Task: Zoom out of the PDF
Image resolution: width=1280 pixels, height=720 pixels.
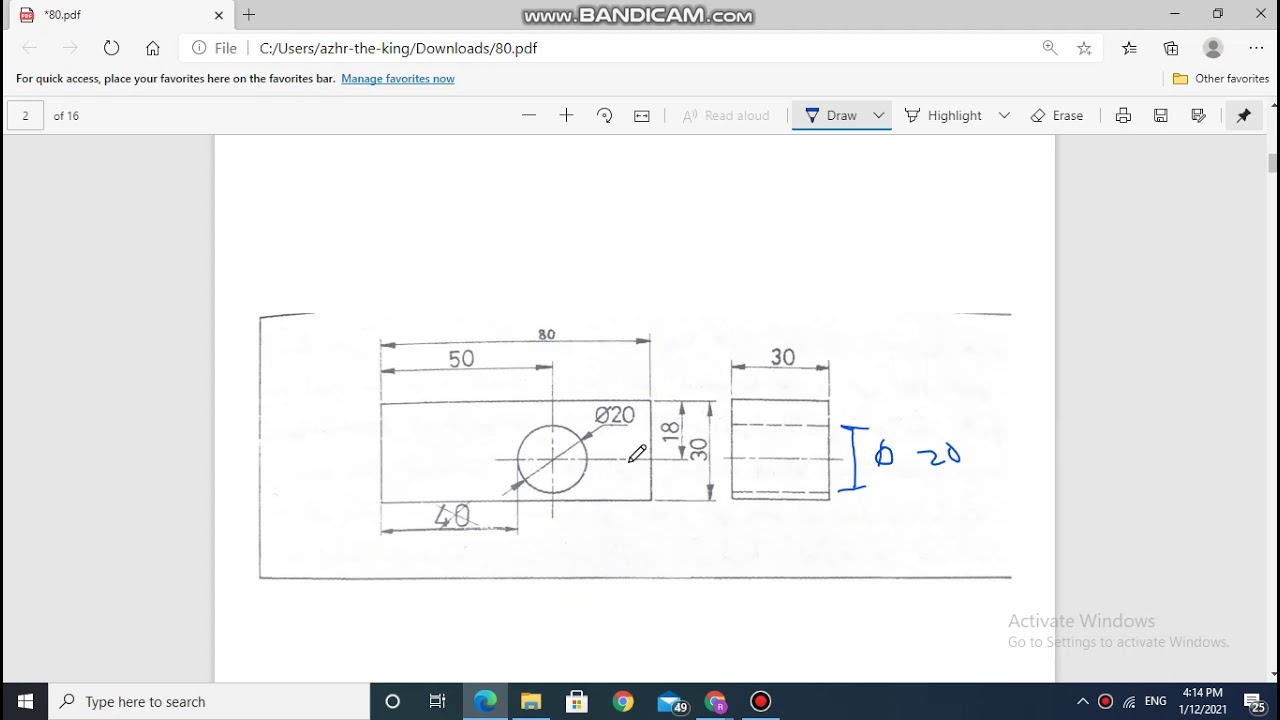Action: 529,115
